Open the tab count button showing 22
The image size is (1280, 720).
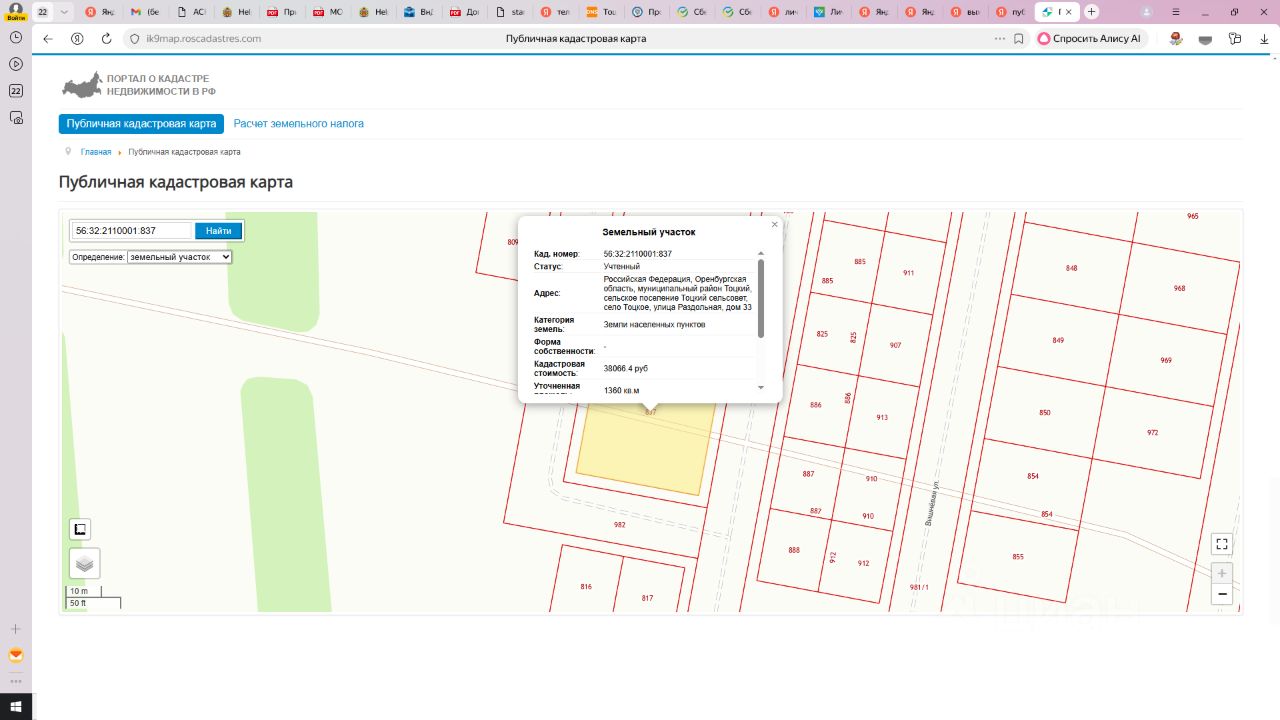[x=43, y=12]
